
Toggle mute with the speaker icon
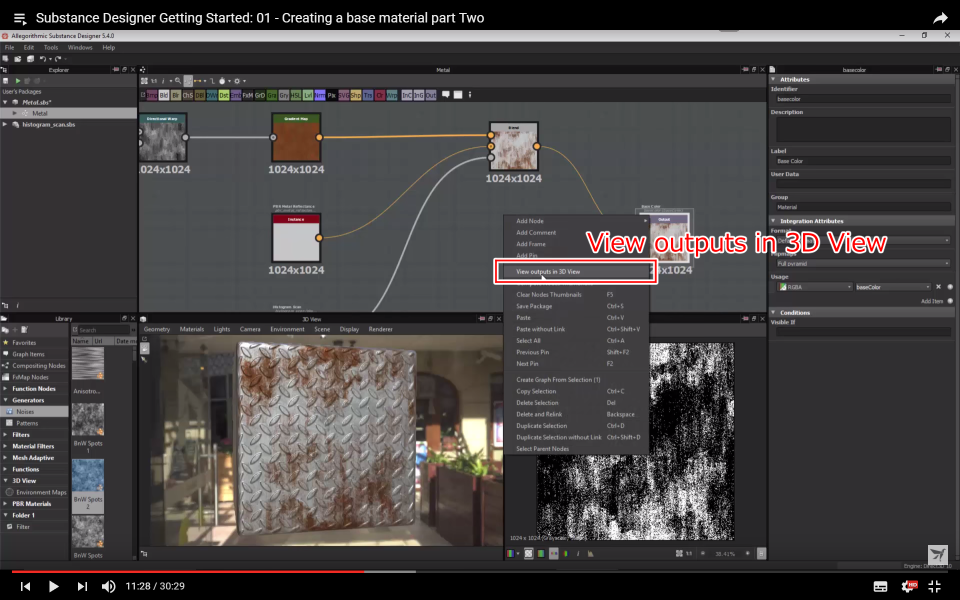108,587
